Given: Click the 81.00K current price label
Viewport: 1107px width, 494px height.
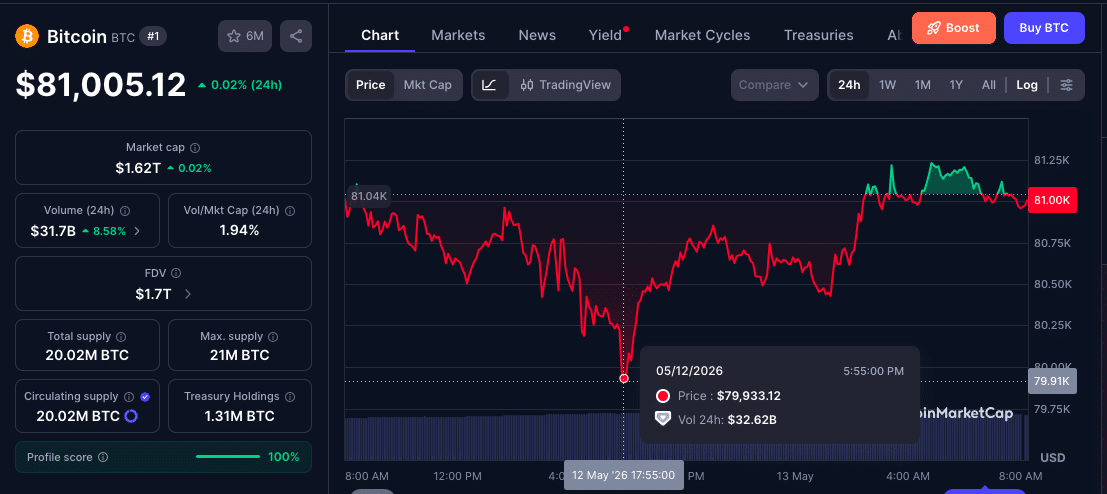Looking at the screenshot, I should pyautogui.click(x=1052, y=200).
